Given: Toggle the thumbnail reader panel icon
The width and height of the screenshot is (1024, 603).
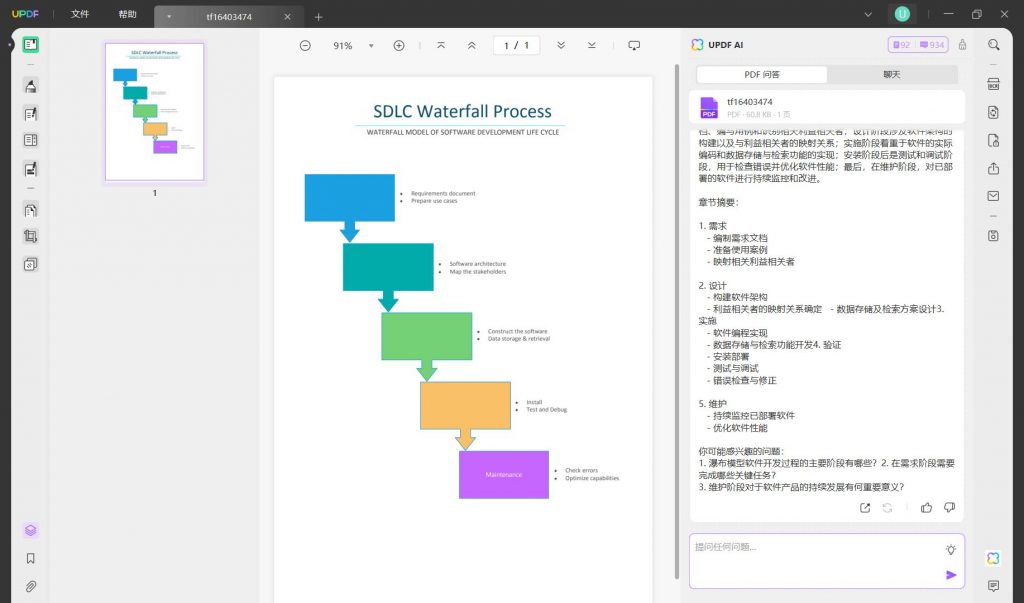Looking at the screenshot, I should (30, 44).
